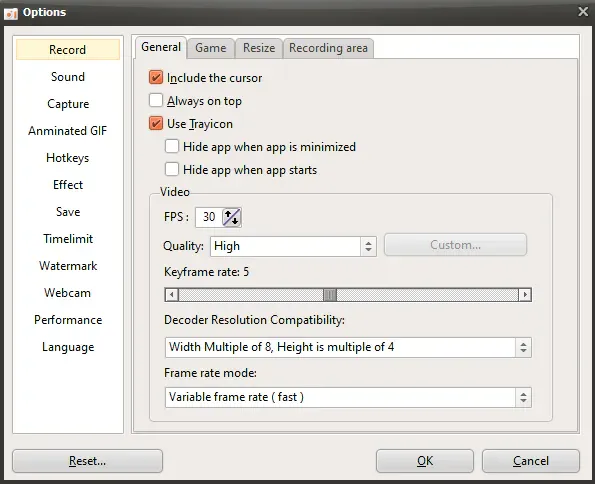
Task: Click the Keyframe rate slider thumb
Action: click(330, 295)
